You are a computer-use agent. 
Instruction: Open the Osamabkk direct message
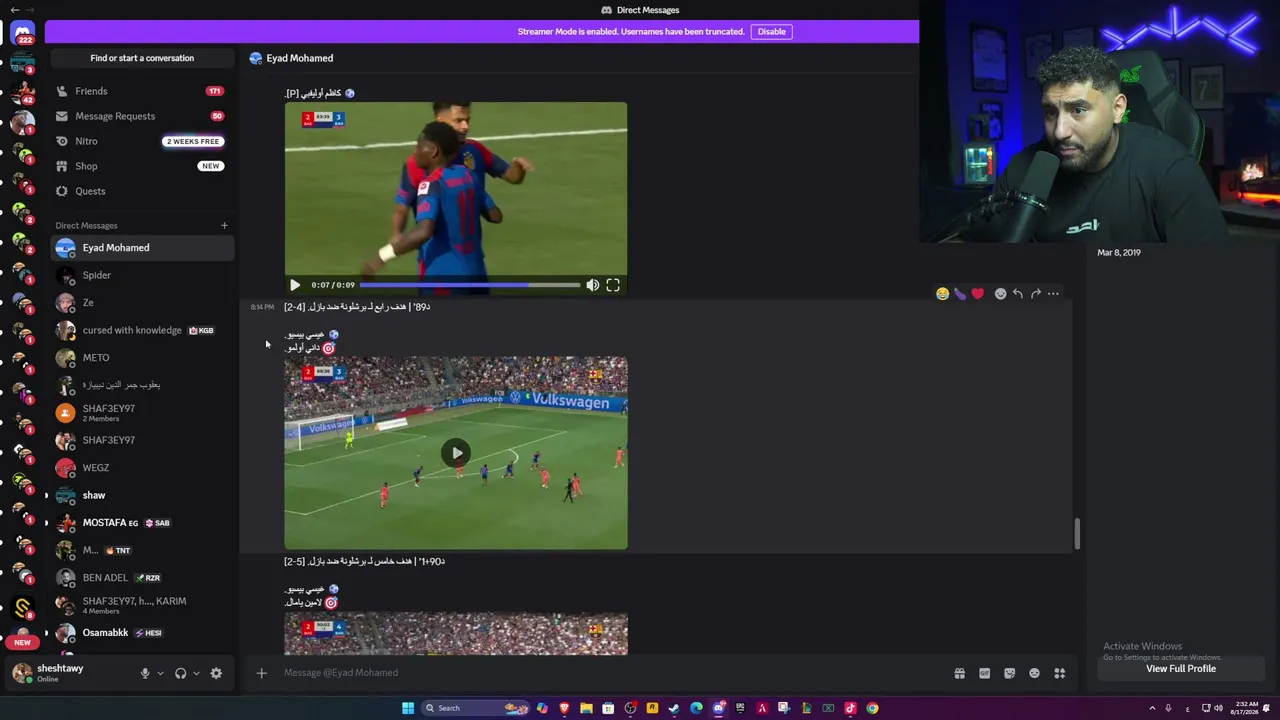click(142, 633)
